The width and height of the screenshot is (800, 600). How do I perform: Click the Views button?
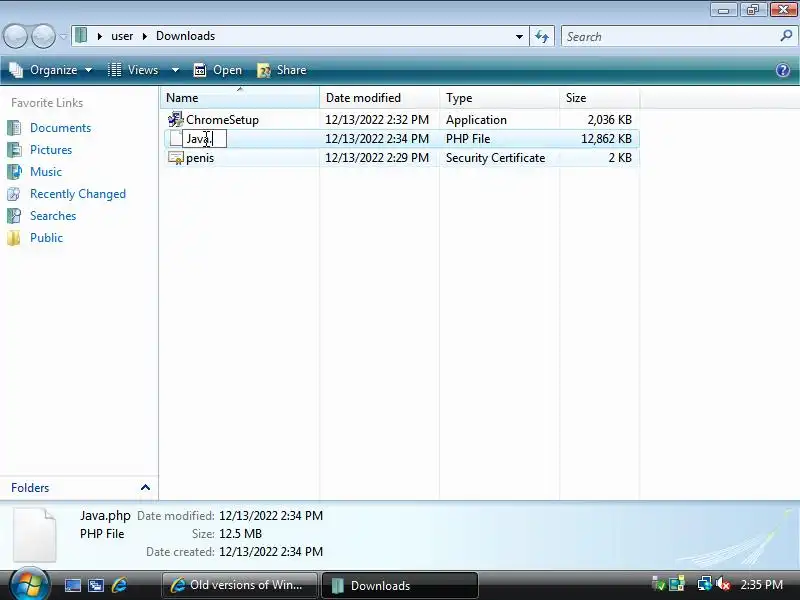(134, 70)
